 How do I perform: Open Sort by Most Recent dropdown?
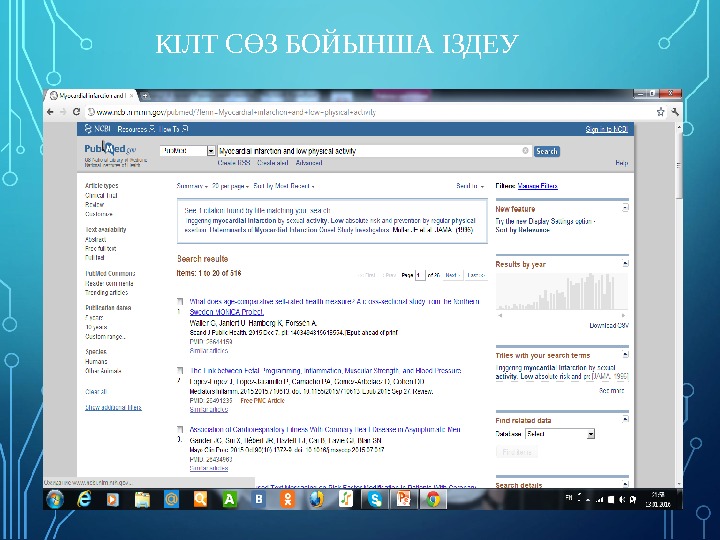pos(284,186)
